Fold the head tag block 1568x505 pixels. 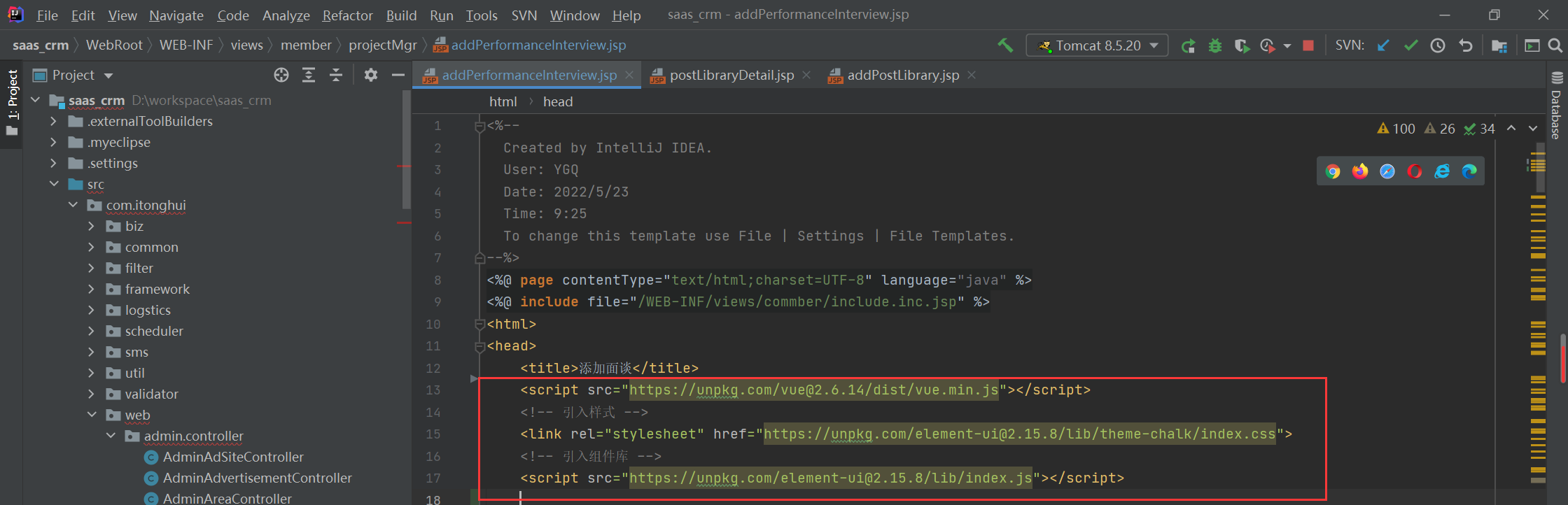tap(479, 346)
